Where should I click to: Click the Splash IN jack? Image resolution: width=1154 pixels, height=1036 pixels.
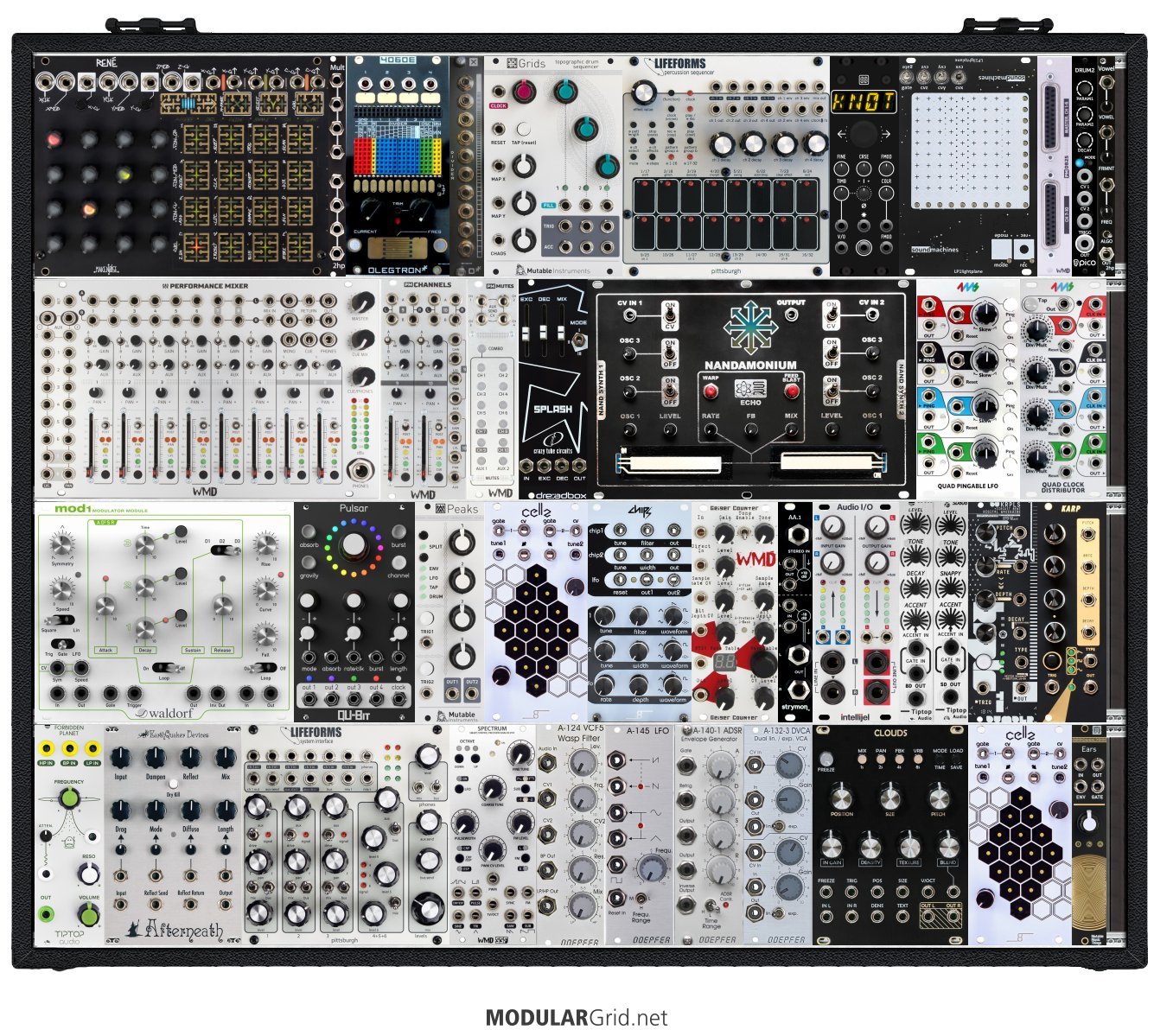point(526,465)
